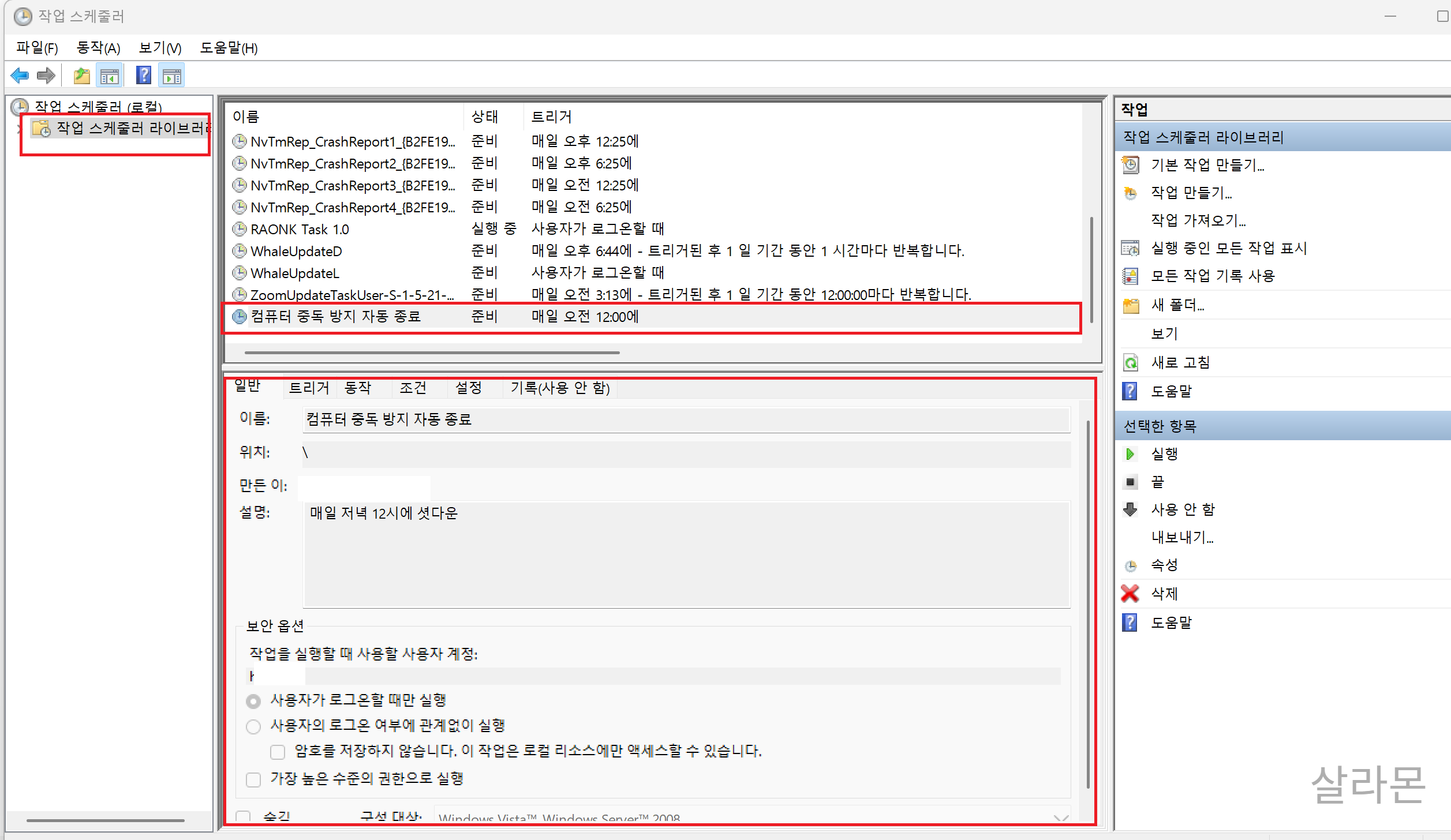Expand the 보기 submenu in actions pane
This screenshot has width=1451, height=840.
[x=1164, y=334]
